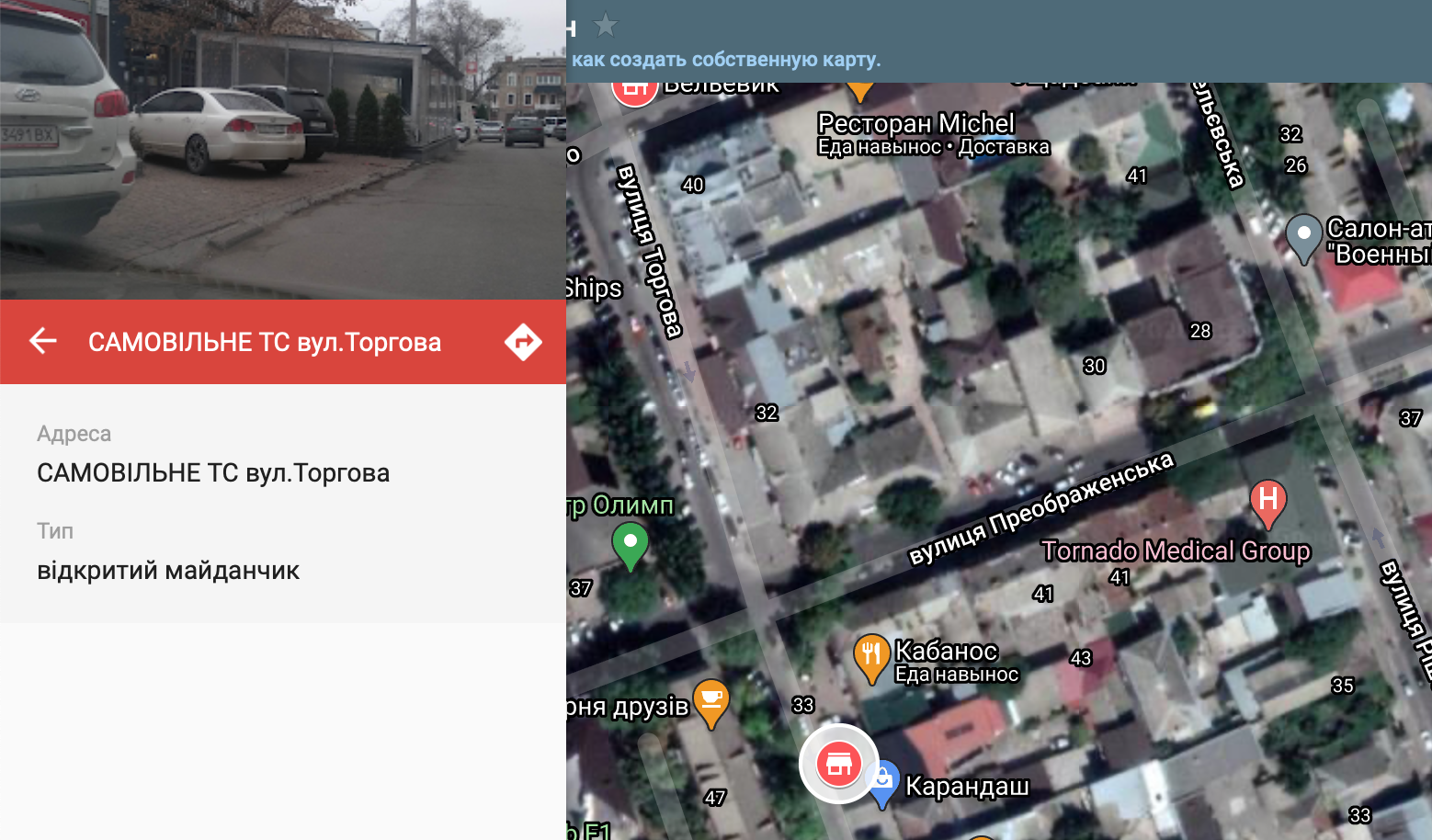Image resolution: width=1432 pixels, height=840 pixels.
Task: Star this map with the star icon
Action: pos(606,25)
